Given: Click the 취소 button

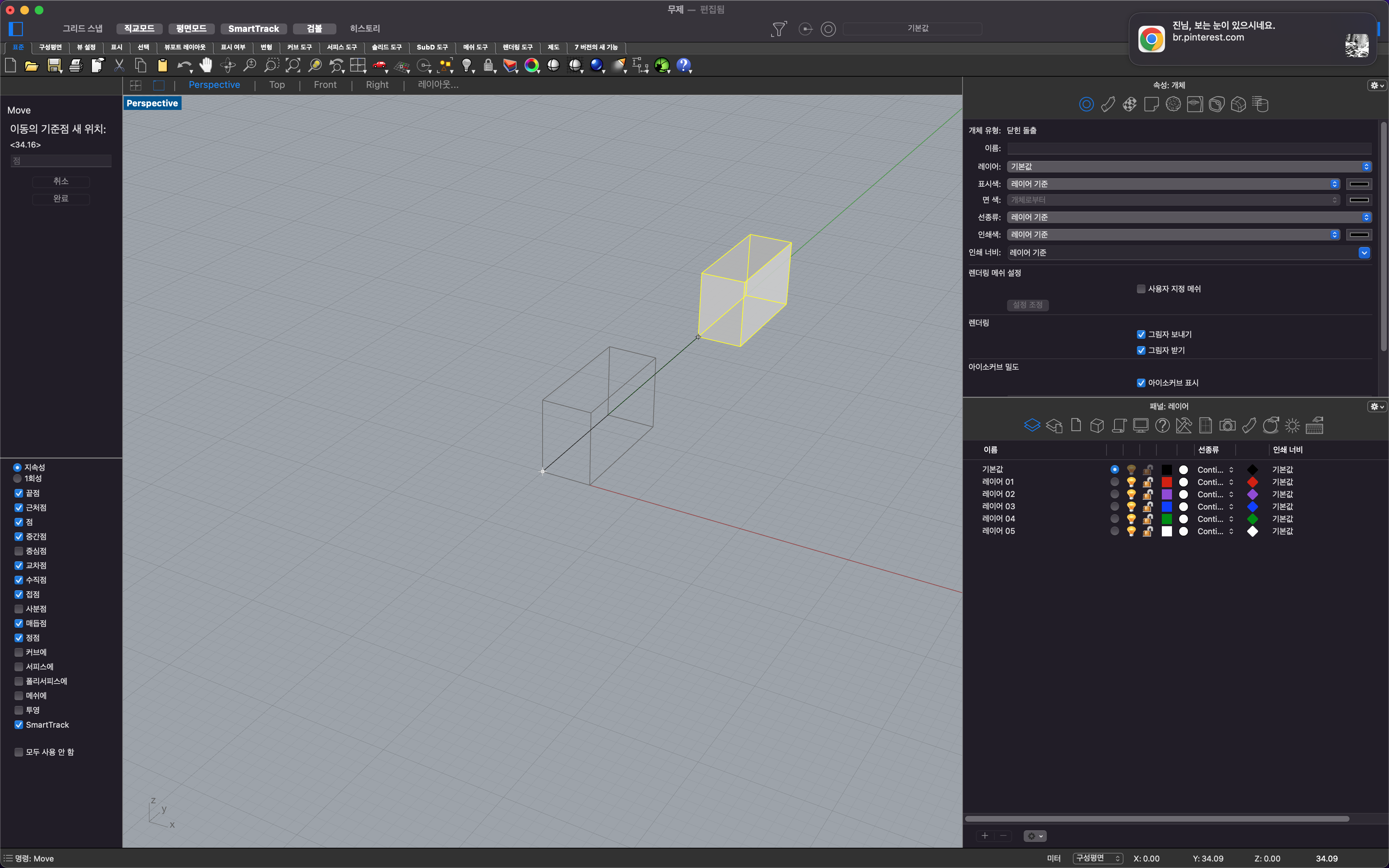Looking at the screenshot, I should [61, 182].
